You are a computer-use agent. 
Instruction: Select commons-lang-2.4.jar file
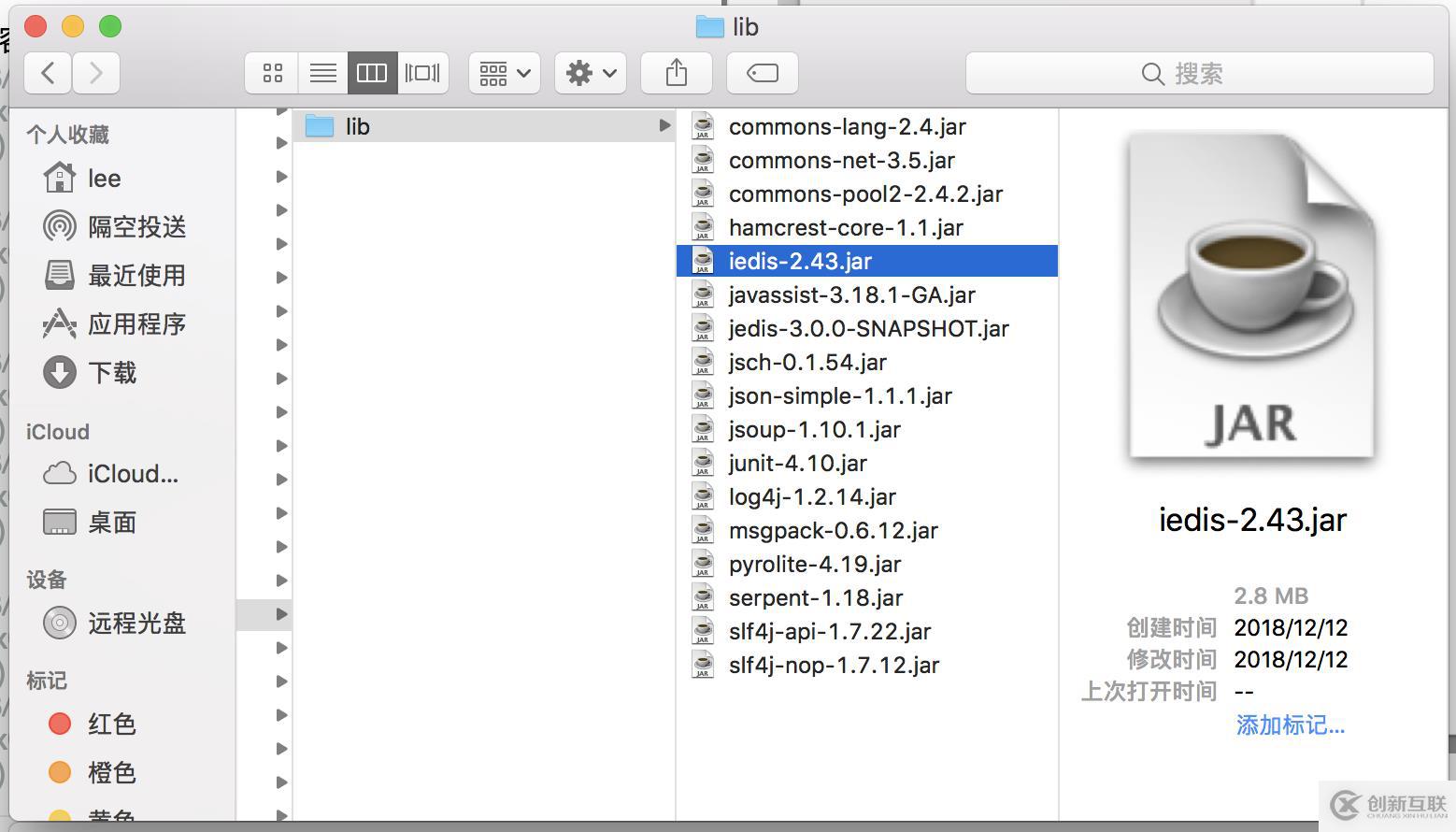click(866, 126)
